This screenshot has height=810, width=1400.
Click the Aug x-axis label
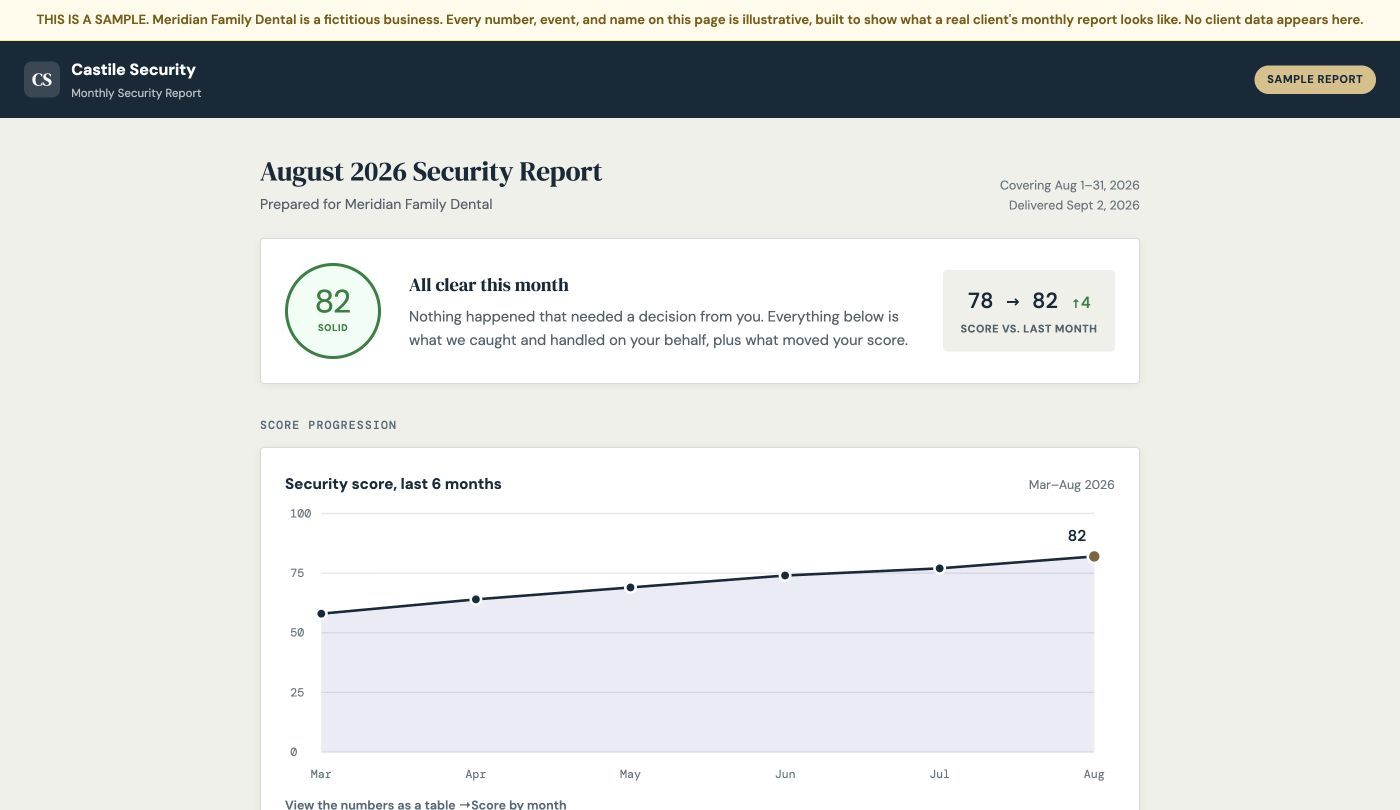click(x=1094, y=774)
